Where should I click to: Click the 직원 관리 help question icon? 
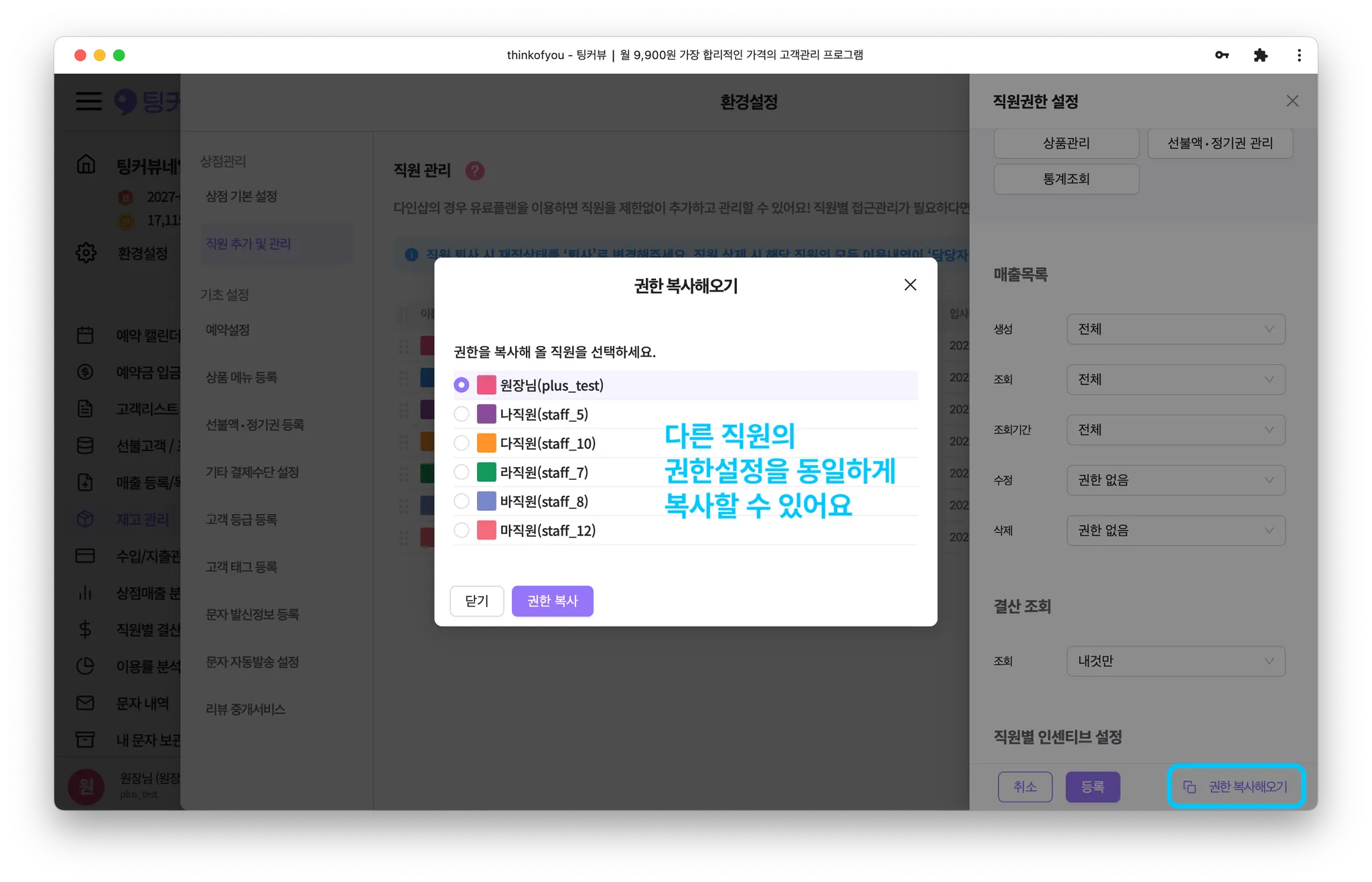point(475,171)
